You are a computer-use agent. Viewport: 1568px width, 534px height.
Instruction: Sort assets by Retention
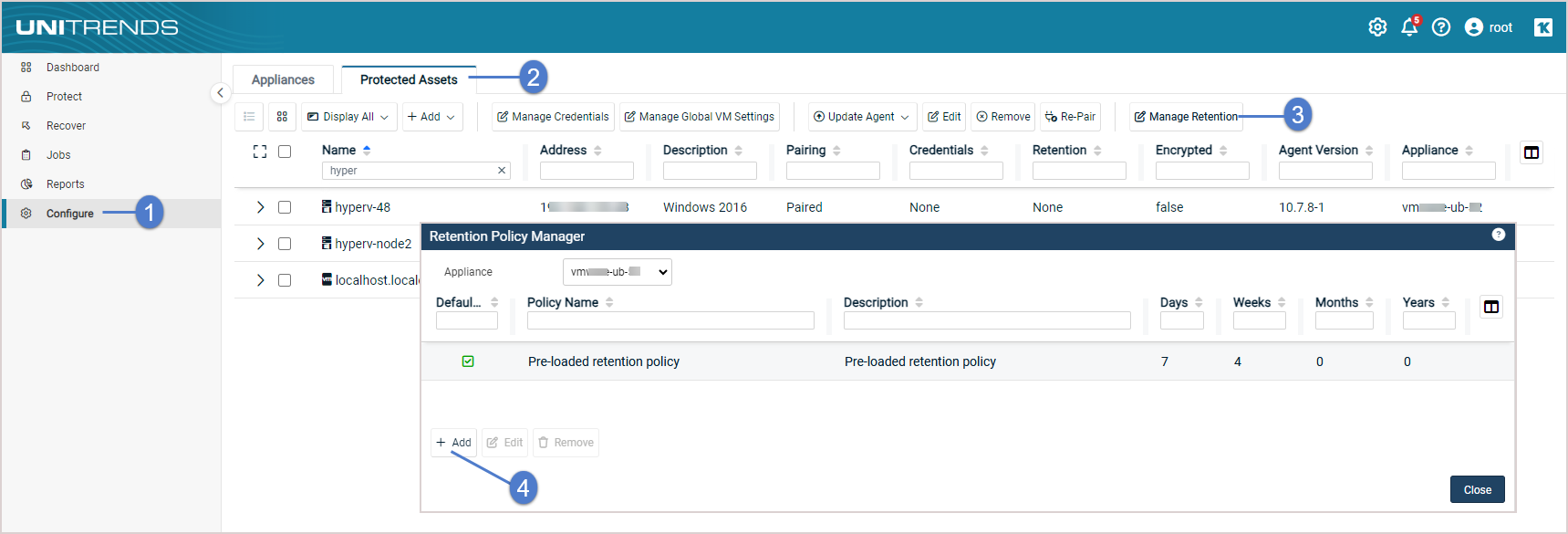point(1097,150)
